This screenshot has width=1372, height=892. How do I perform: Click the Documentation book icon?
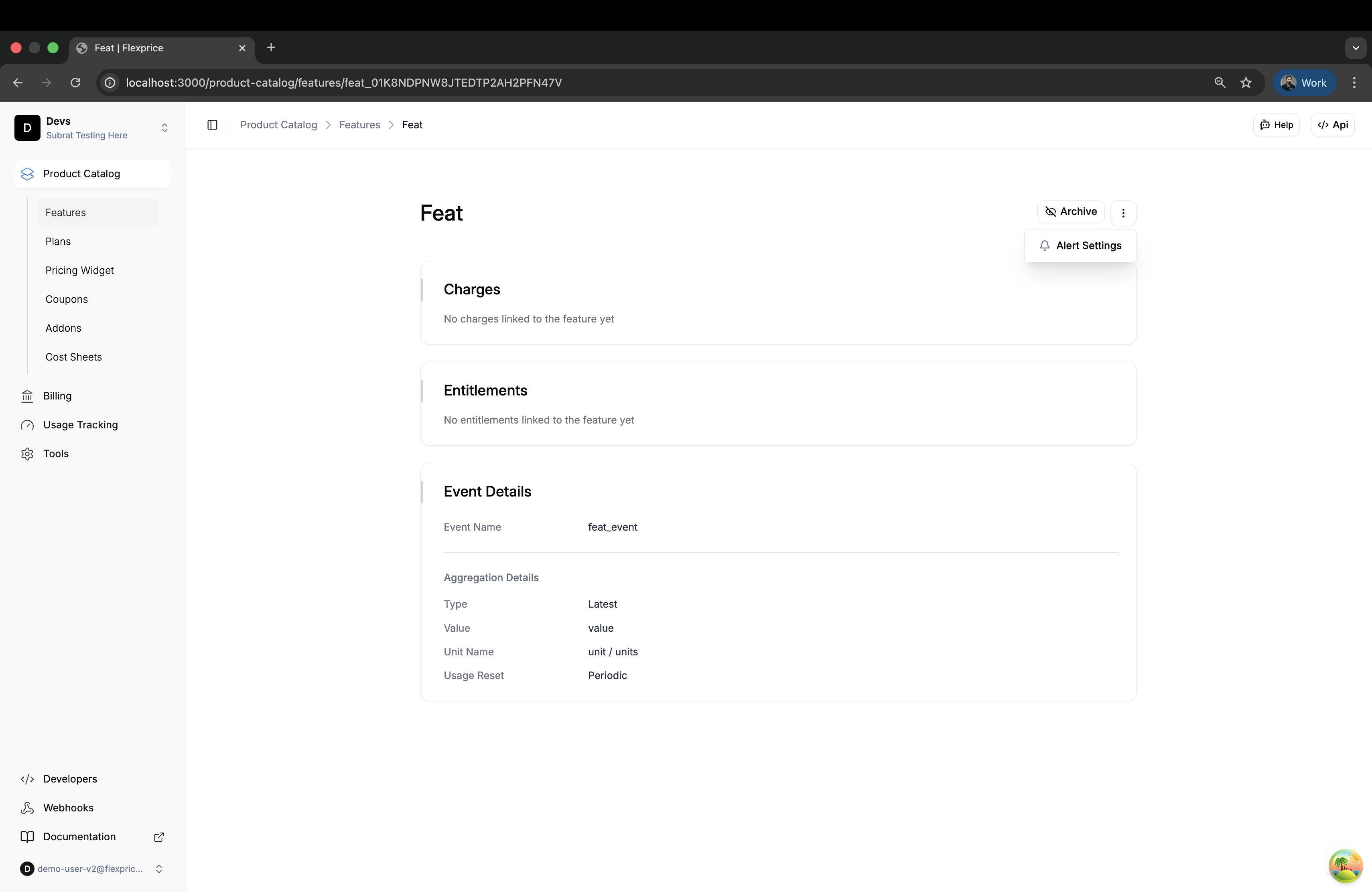click(x=27, y=837)
